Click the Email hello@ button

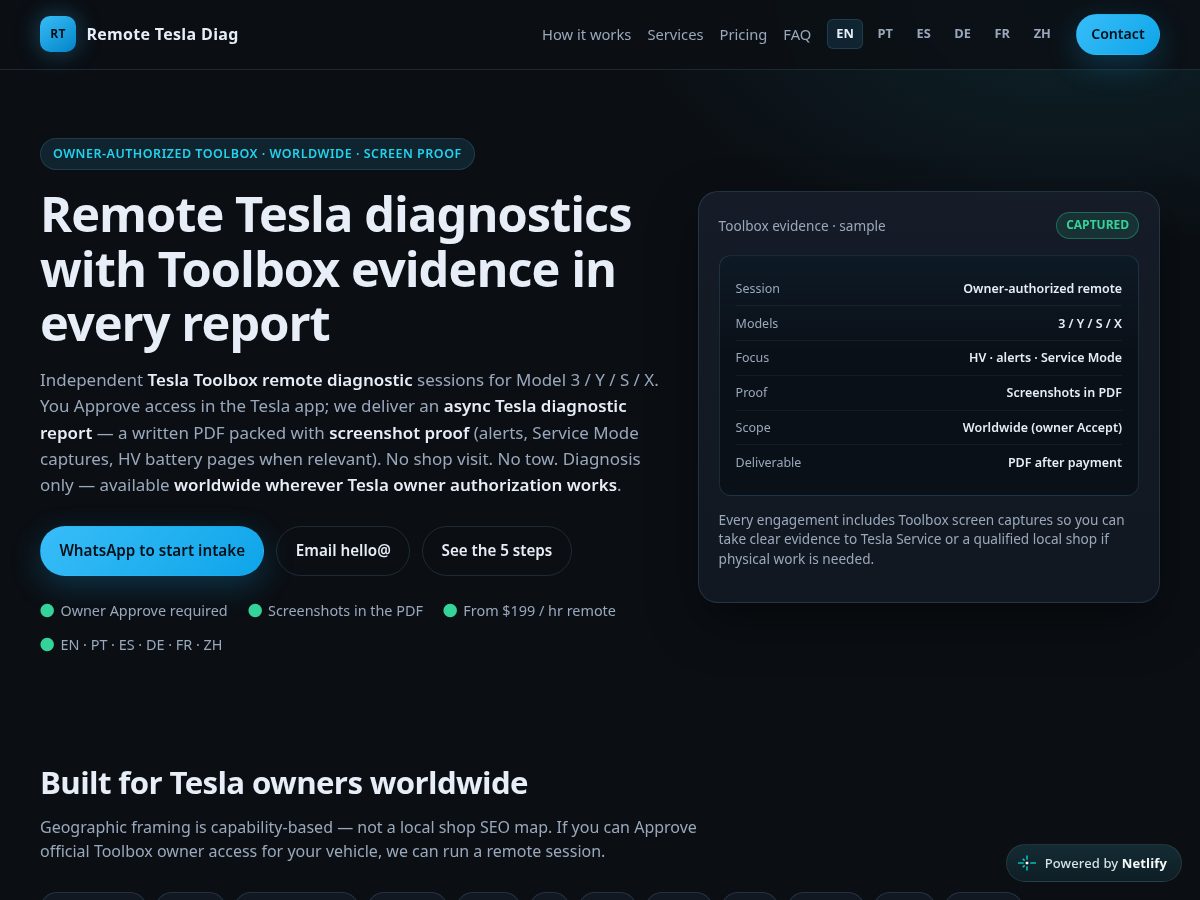(x=343, y=551)
